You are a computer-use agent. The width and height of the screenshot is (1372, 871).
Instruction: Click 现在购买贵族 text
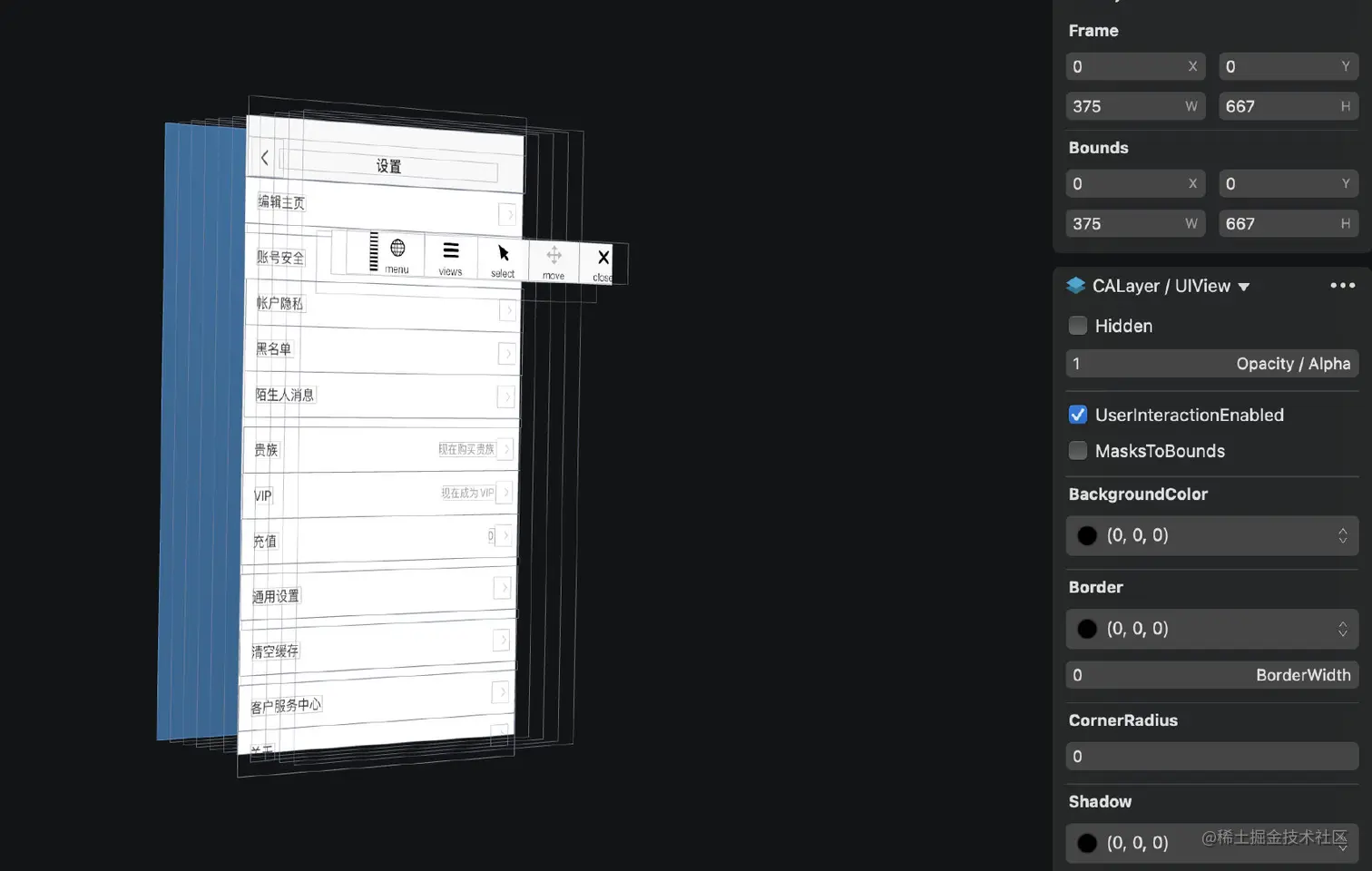(466, 449)
